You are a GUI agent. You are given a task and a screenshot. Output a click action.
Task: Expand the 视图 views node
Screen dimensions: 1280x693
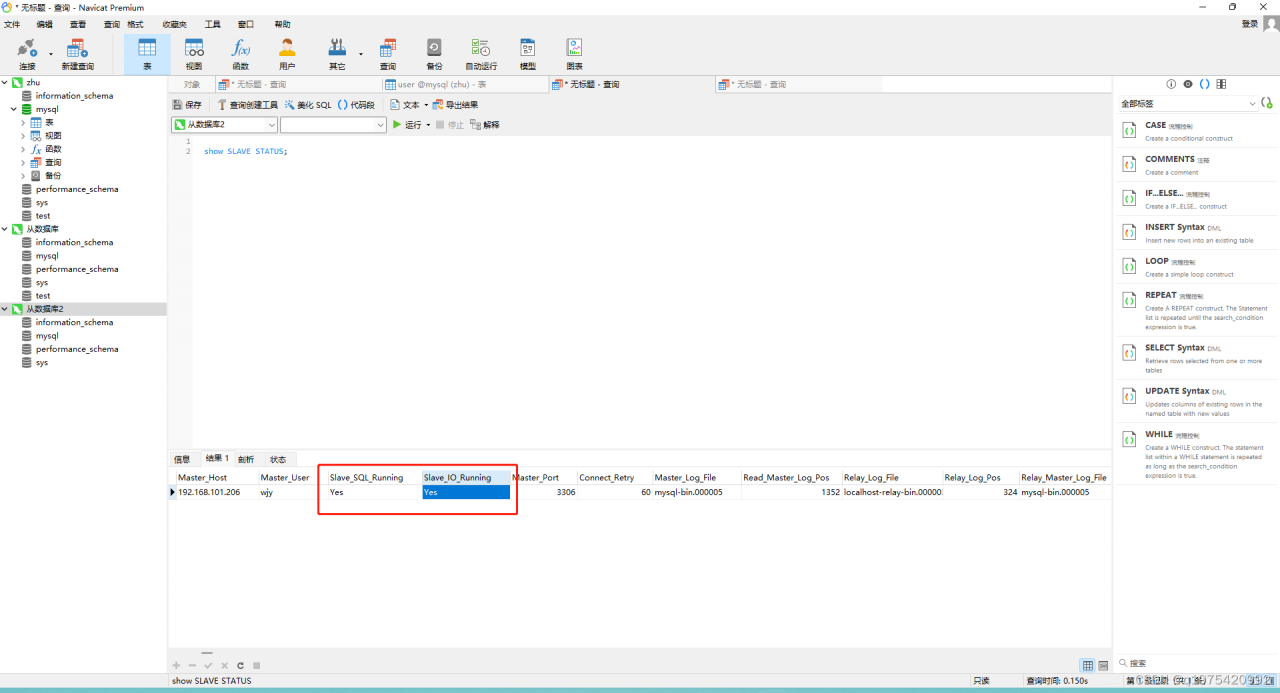tap(23, 135)
